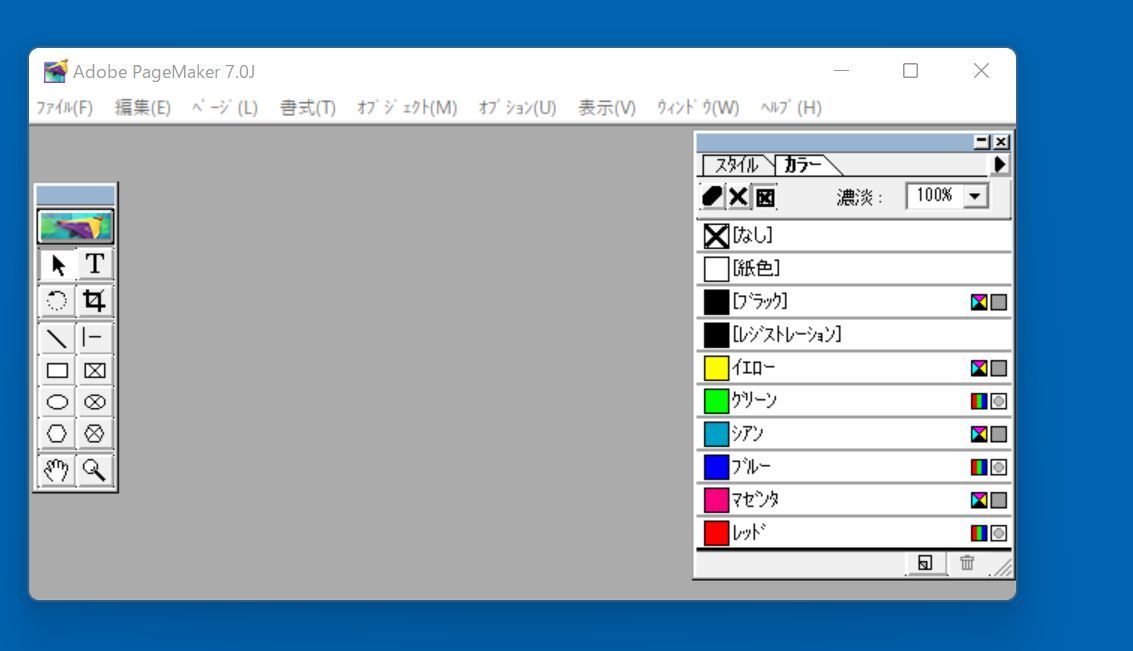Toggle fill-only mode in the color palette
Image resolution: width=1133 pixels, height=651 pixels.
pos(712,196)
